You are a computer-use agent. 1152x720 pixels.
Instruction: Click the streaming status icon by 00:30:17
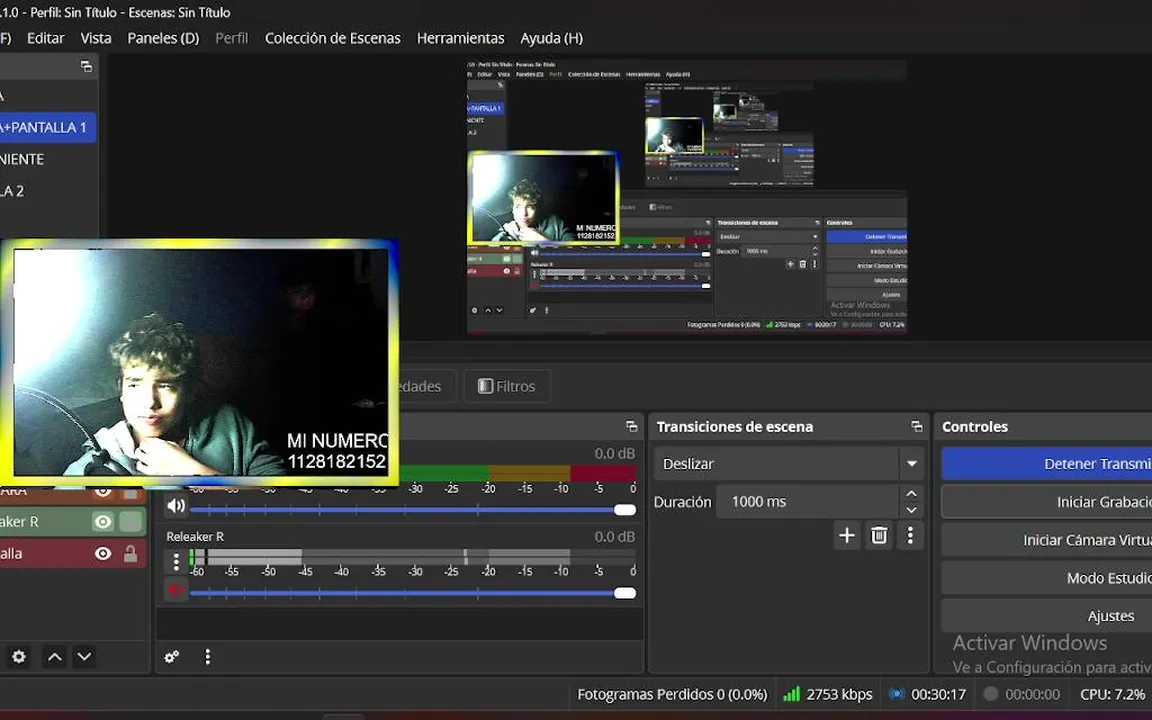(896, 694)
